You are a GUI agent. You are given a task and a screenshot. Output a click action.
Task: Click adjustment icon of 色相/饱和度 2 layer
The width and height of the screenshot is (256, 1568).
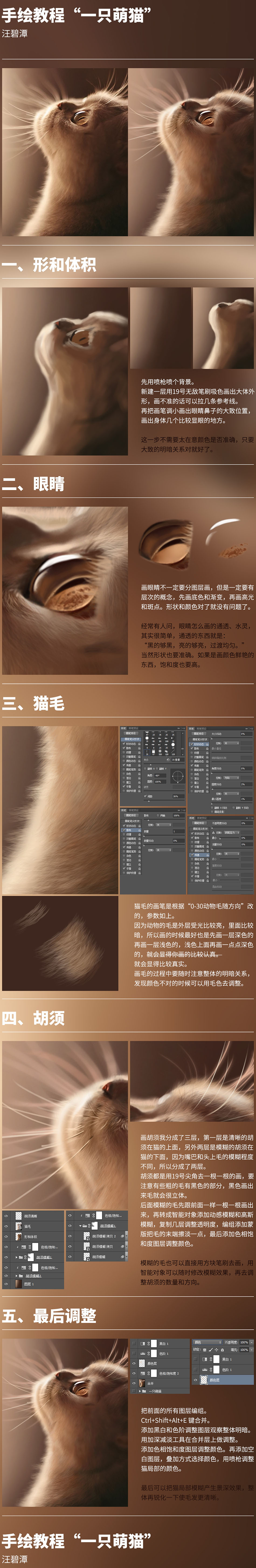click(143, 1374)
